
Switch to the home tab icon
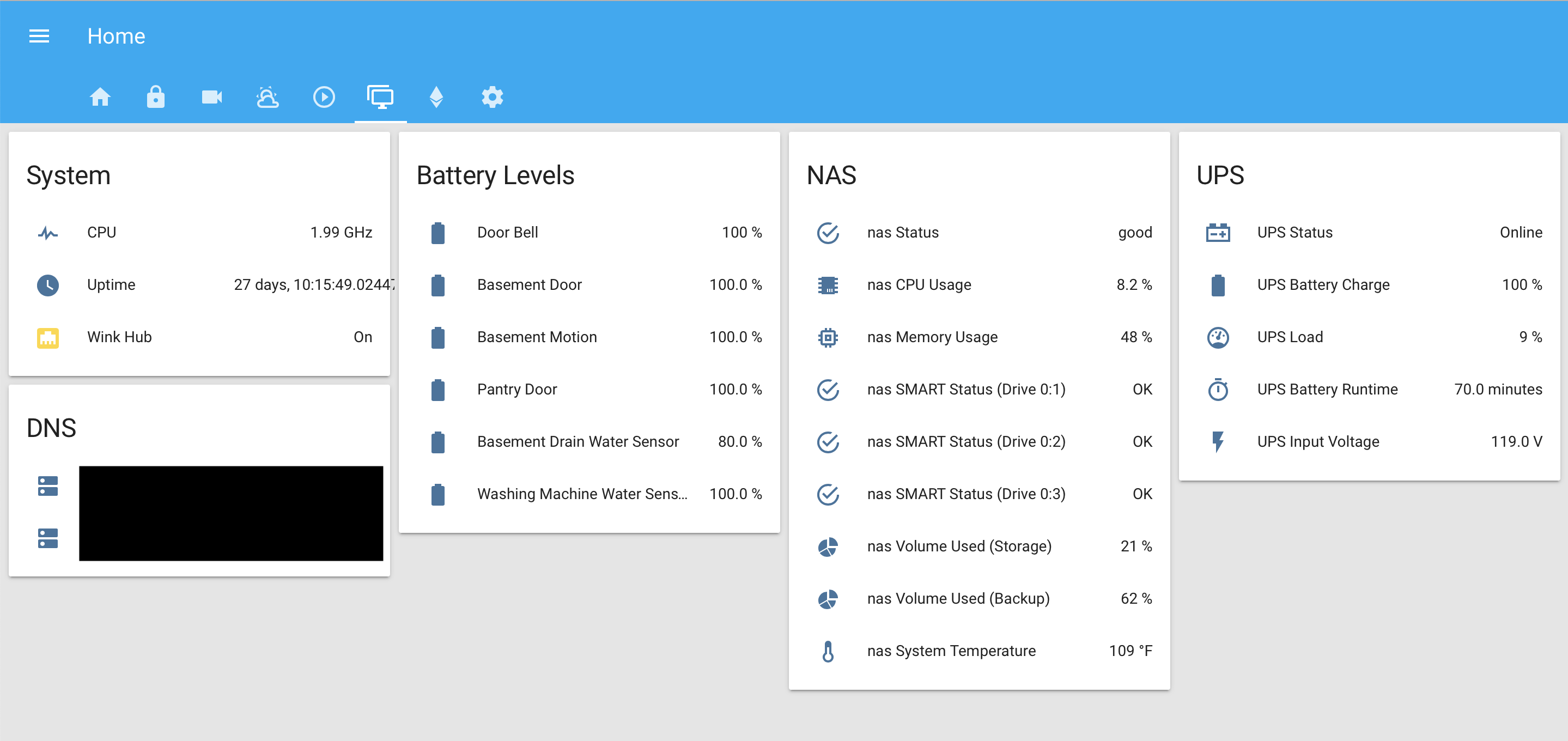[100, 98]
